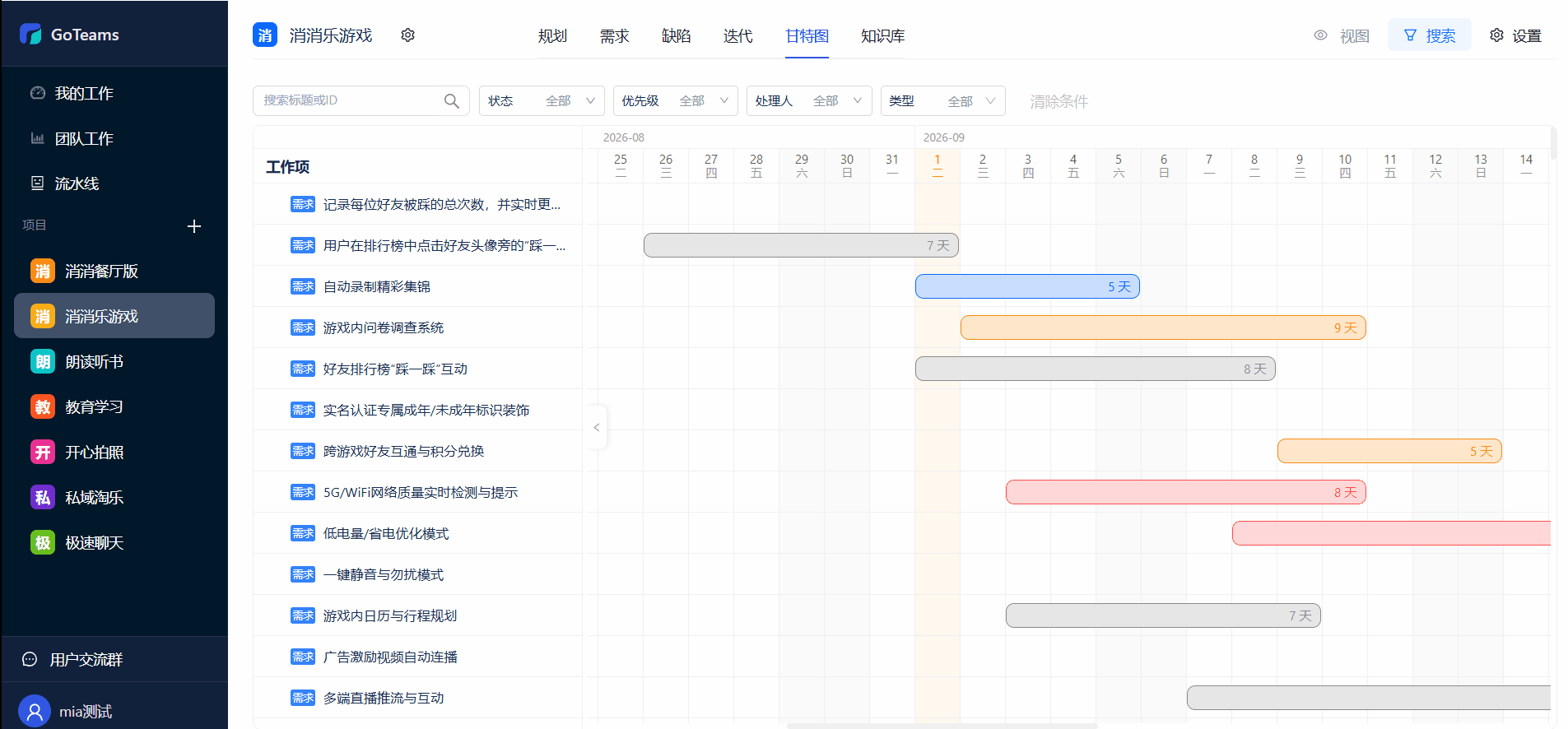The height and width of the screenshot is (729, 1568).
Task: Open the 朗读听书 project
Action: tap(114, 361)
